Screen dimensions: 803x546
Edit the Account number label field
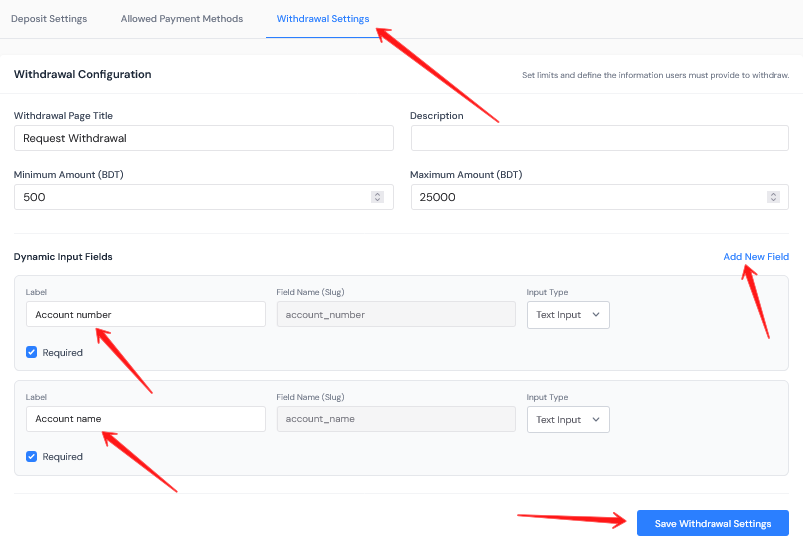(146, 314)
